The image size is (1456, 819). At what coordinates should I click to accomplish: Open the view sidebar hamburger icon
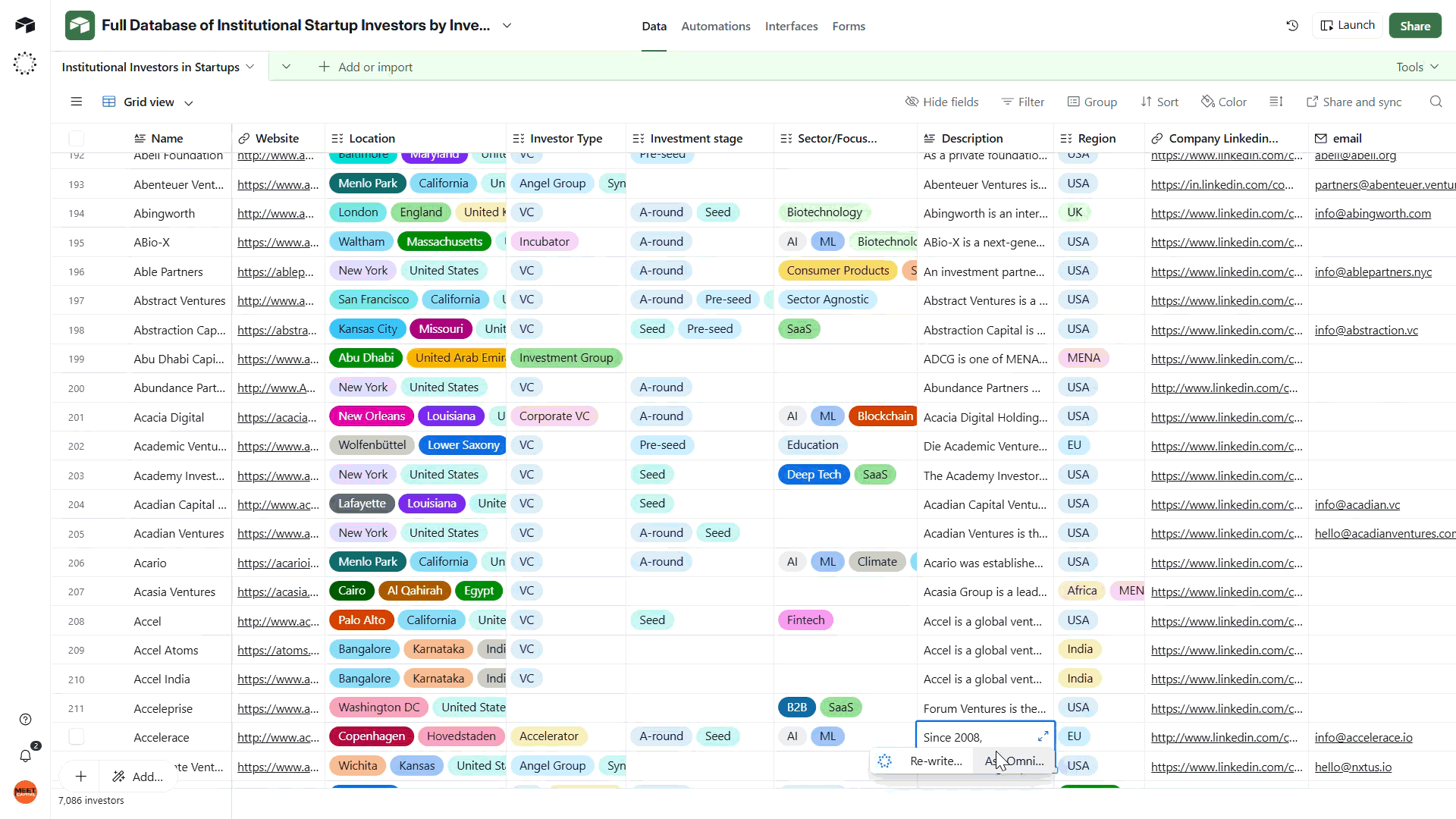coord(76,101)
